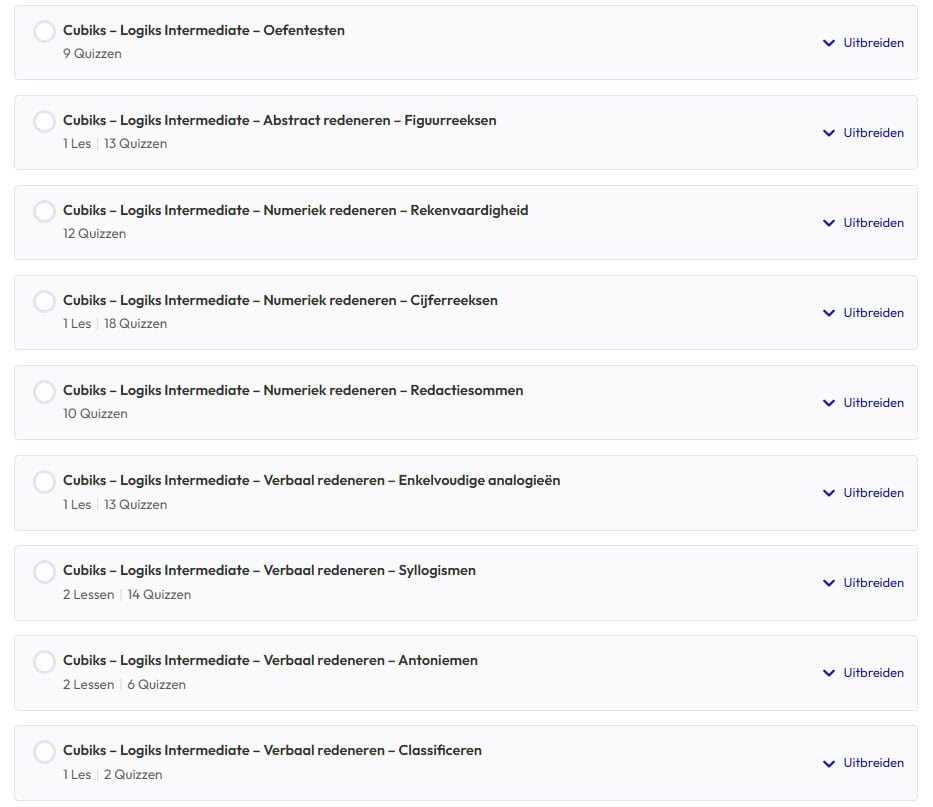
Task: Select the completion circle for Figuurreeksen
Action: (44, 121)
